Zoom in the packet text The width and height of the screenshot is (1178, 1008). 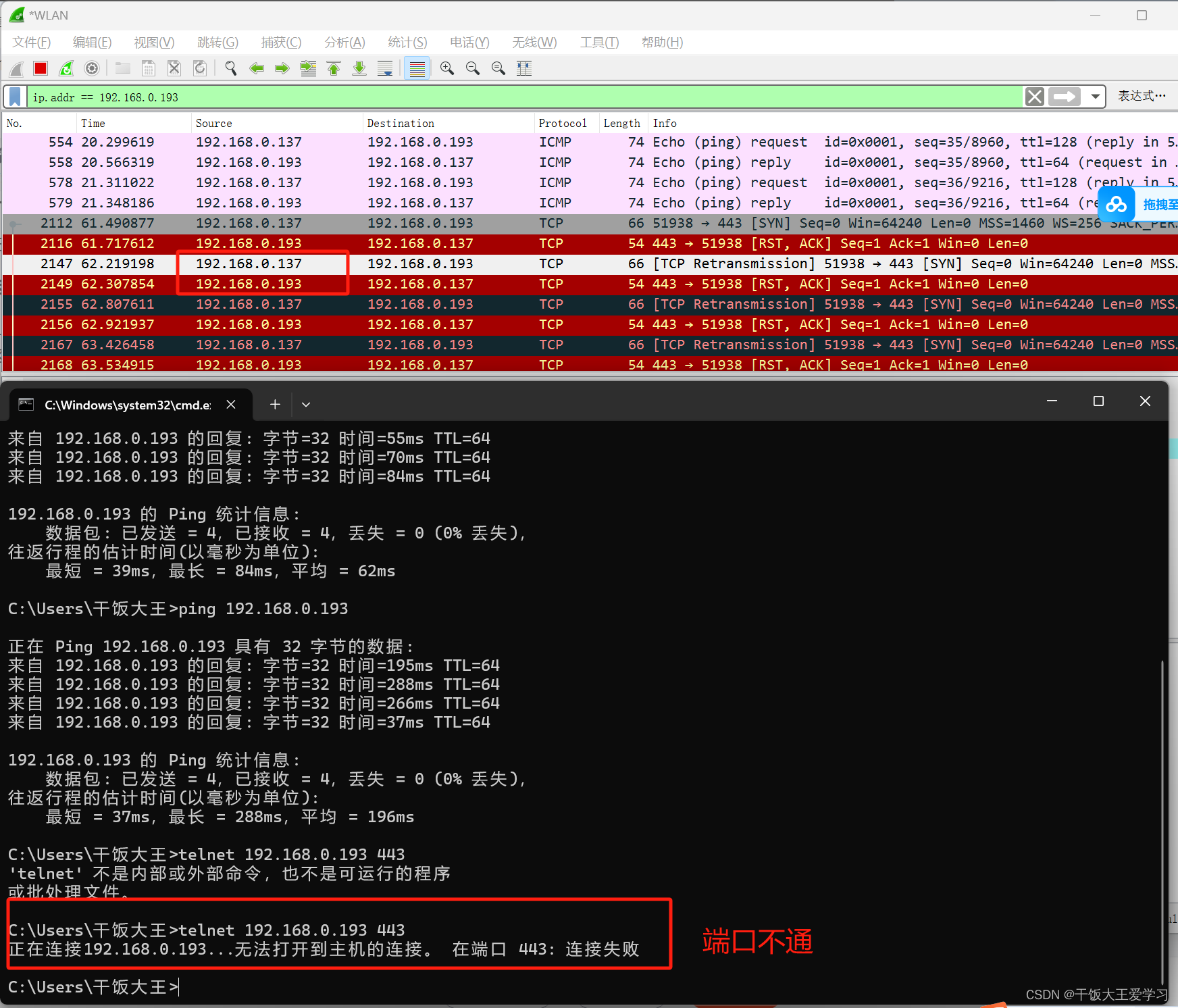(x=447, y=68)
